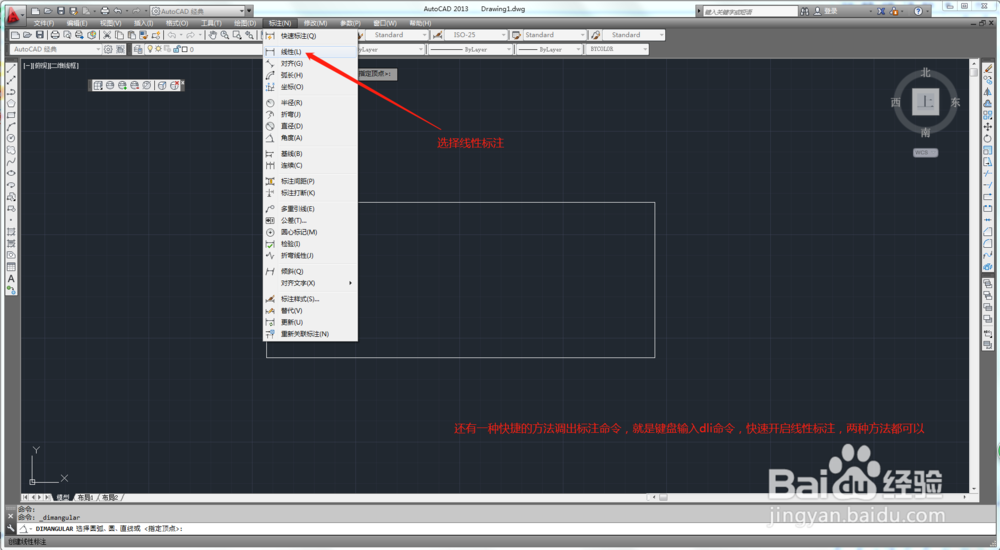The width and height of the screenshot is (1000, 550).
Task: Click the ViewCube top face labeled 上
Action: (925, 101)
